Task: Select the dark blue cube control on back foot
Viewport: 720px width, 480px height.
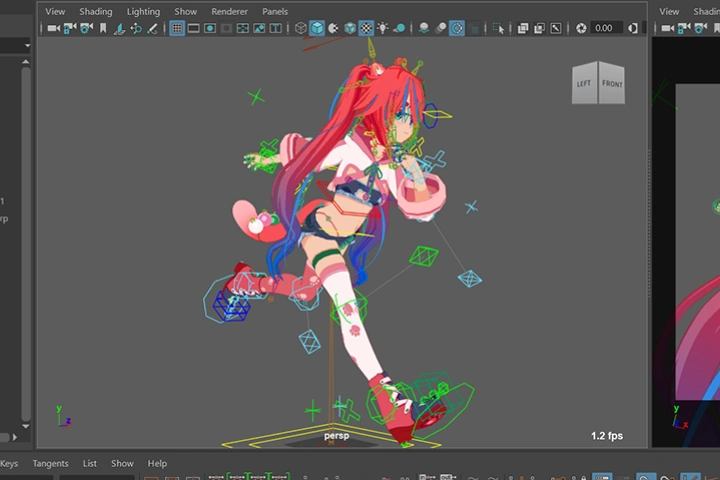Action: 231,306
